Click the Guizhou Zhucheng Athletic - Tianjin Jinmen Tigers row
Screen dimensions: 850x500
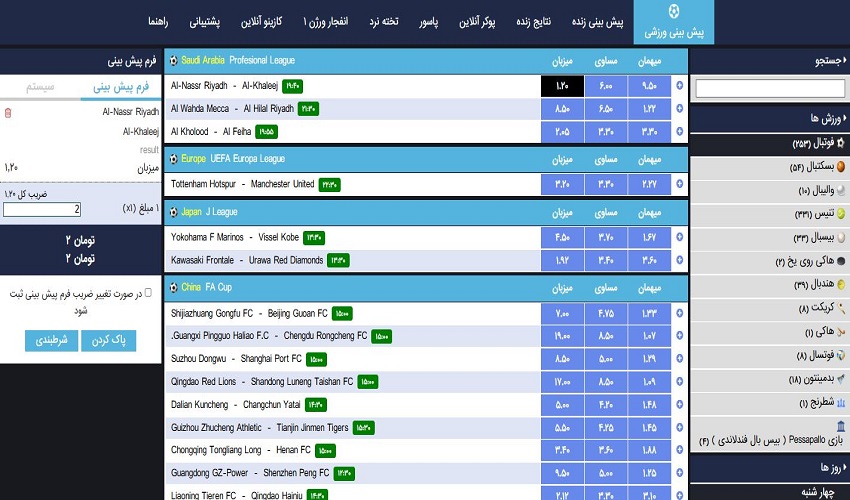click(x=352, y=428)
